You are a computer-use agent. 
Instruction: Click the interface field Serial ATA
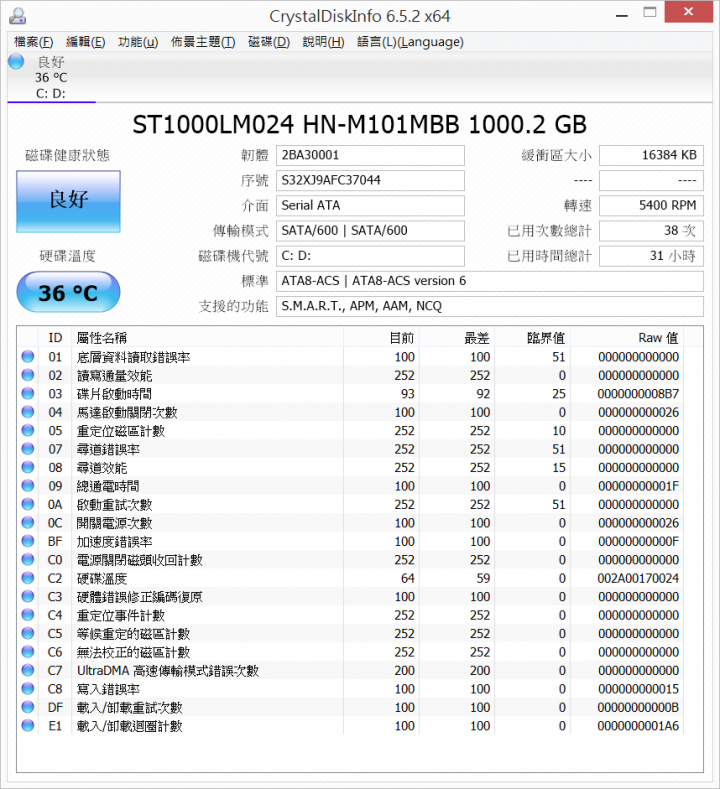click(370, 205)
